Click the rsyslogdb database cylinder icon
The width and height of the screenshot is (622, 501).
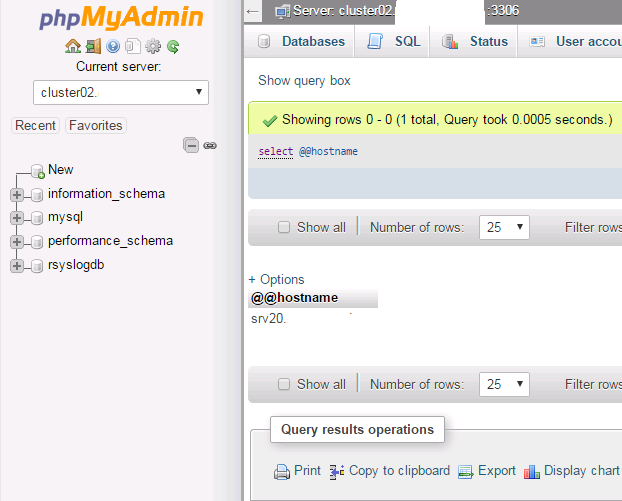(x=37, y=265)
